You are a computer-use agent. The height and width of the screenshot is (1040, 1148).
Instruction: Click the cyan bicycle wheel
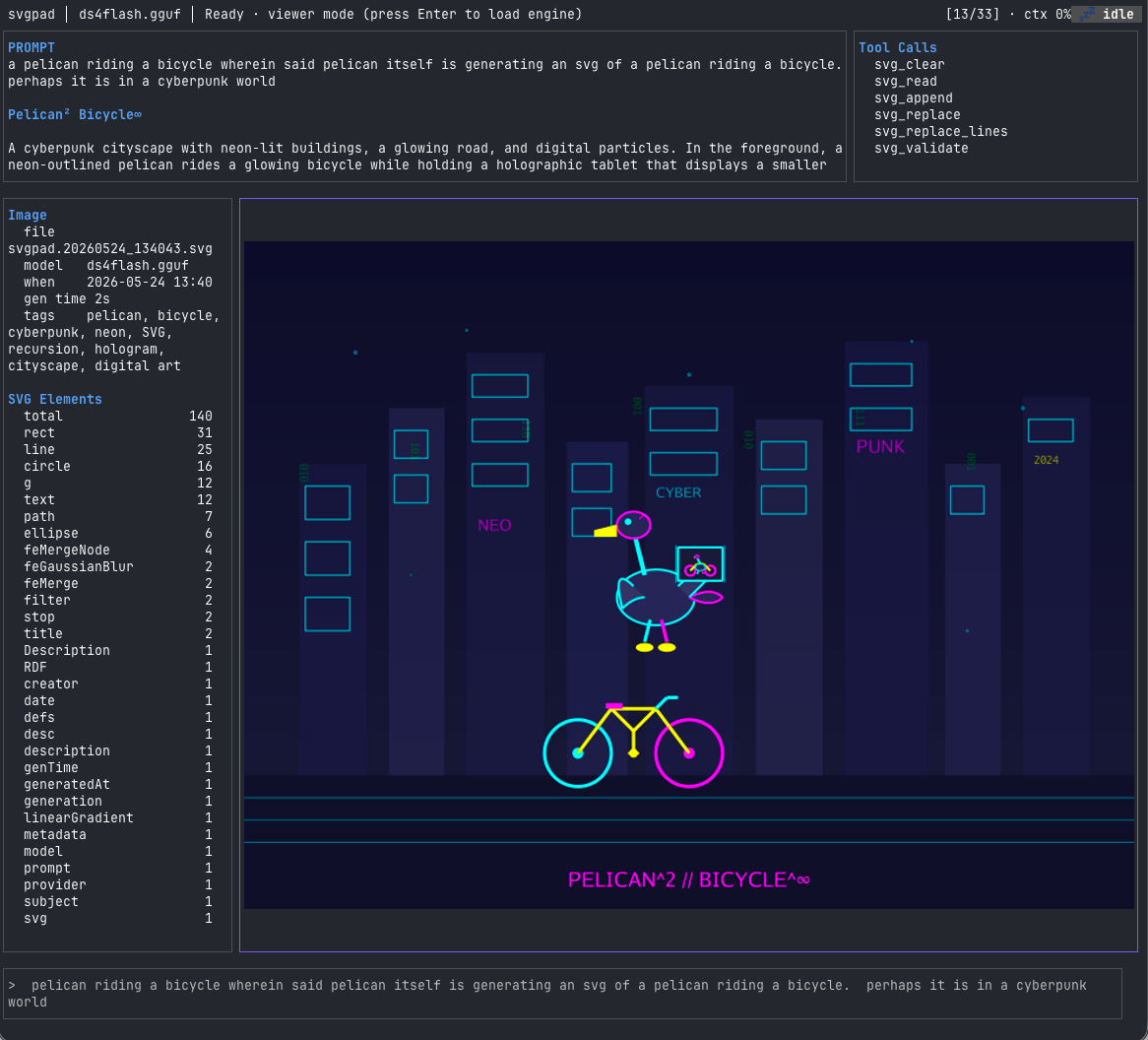(x=578, y=752)
